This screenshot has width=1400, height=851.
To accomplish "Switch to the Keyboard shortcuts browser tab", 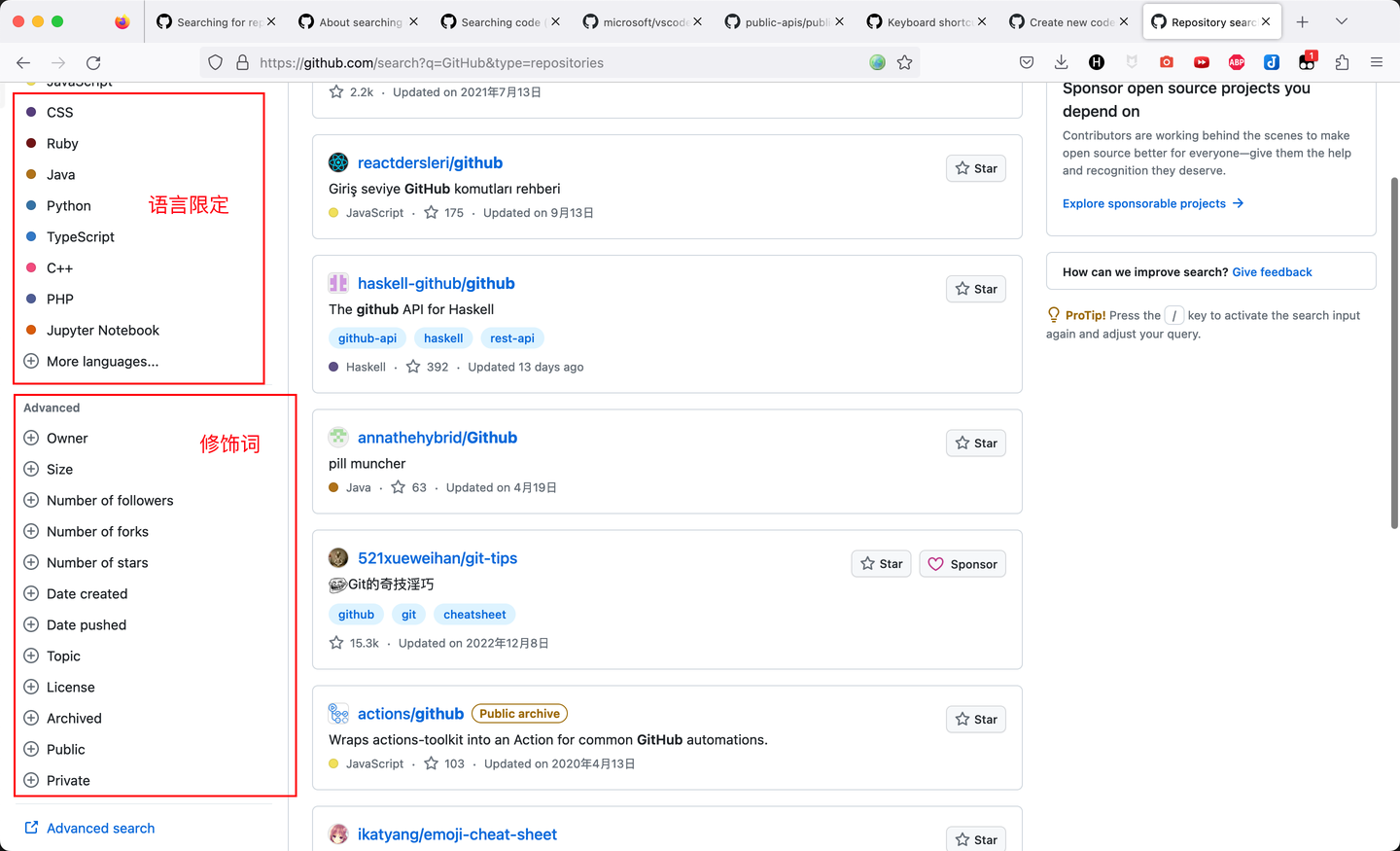I will (x=927, y=21).
